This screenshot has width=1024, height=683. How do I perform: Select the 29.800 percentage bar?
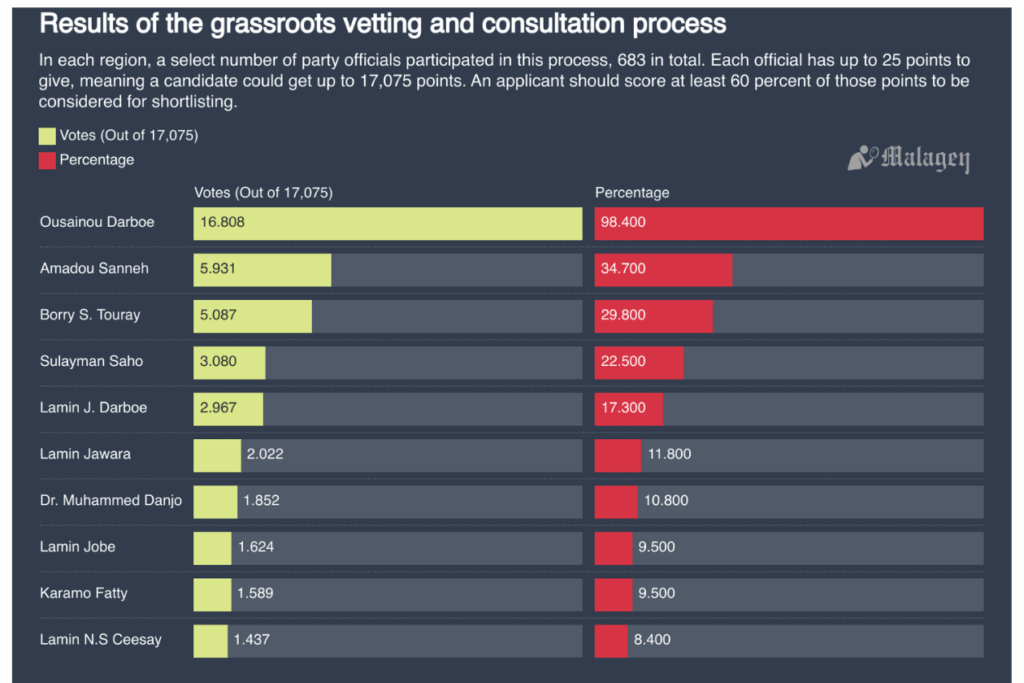point(653,316)
